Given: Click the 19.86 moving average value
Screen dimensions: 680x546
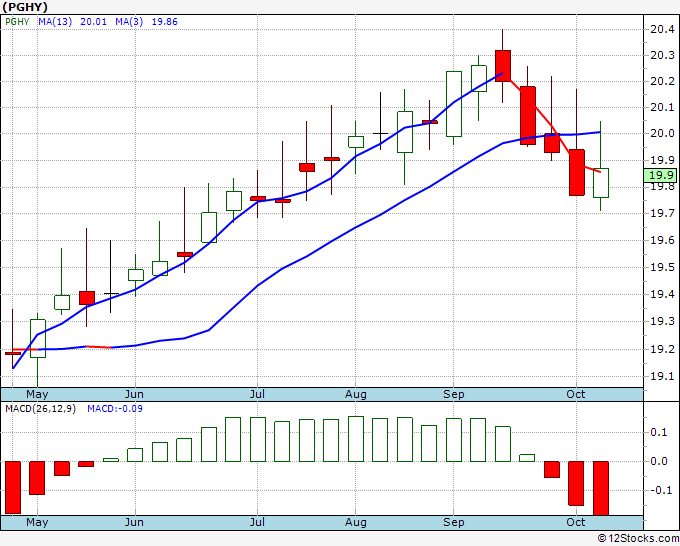Looking at the screenshot, I should coord(164,22).
